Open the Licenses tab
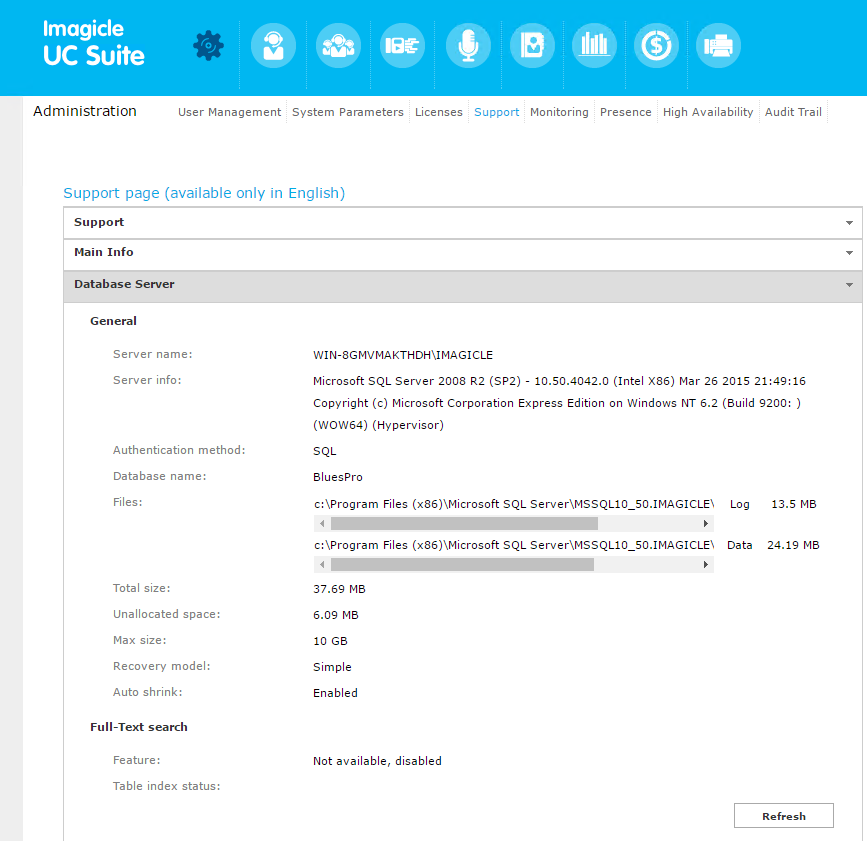This screenshot has height=841, width=867. (x=439, y=112)
